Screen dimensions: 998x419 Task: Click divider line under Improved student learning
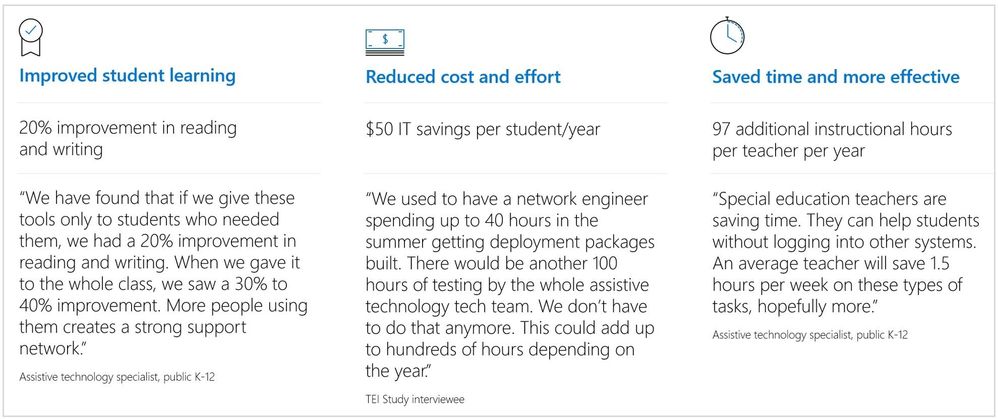[x=170, y=103]
